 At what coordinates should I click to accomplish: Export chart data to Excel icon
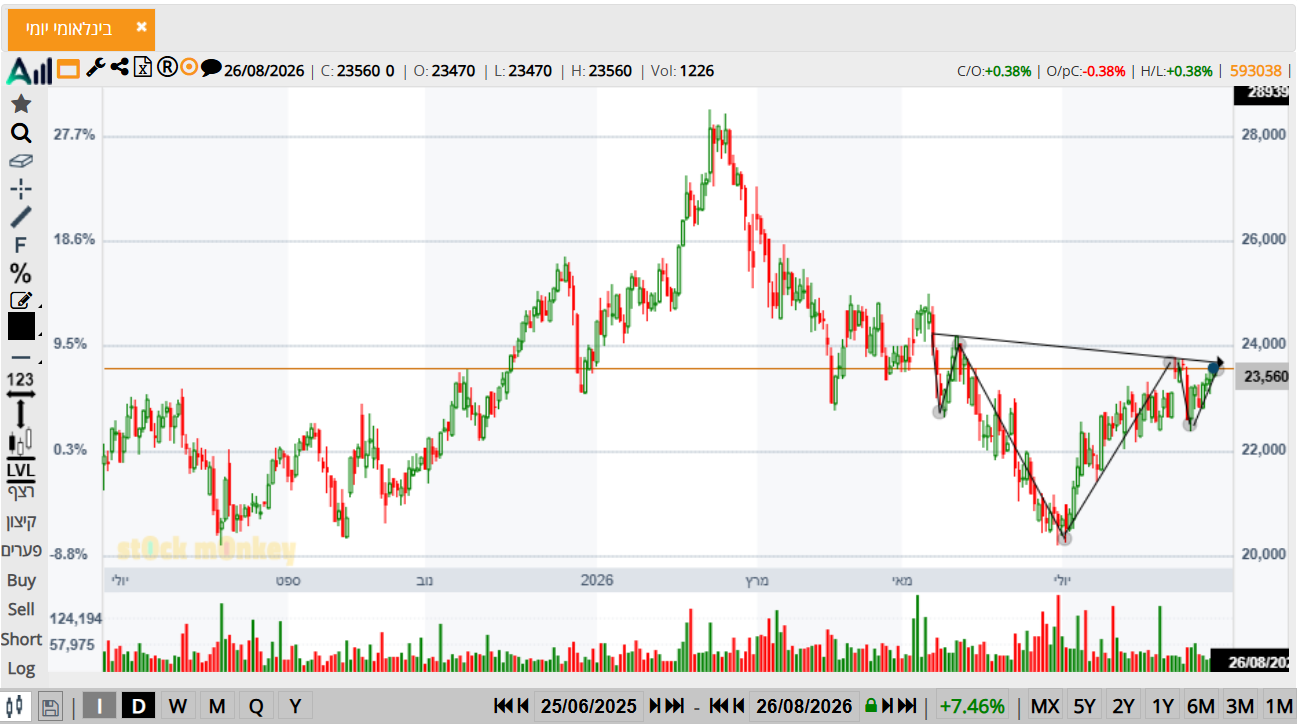click(143, 68)
